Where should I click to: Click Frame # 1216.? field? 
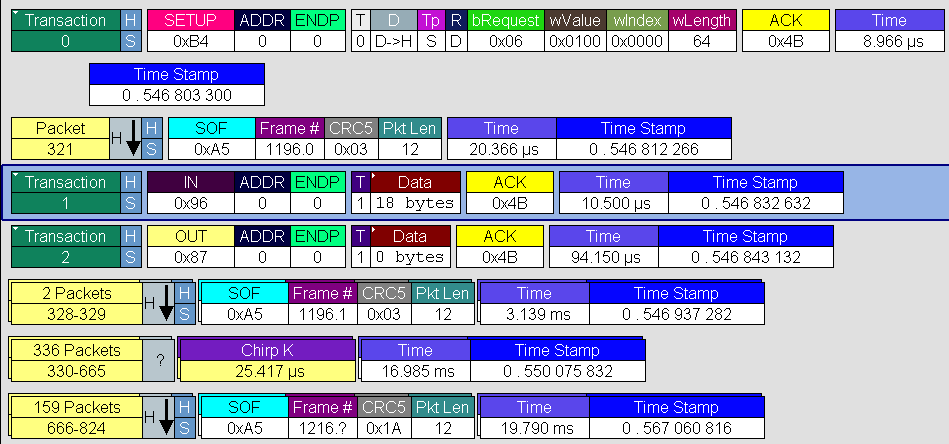coord(323,417)
